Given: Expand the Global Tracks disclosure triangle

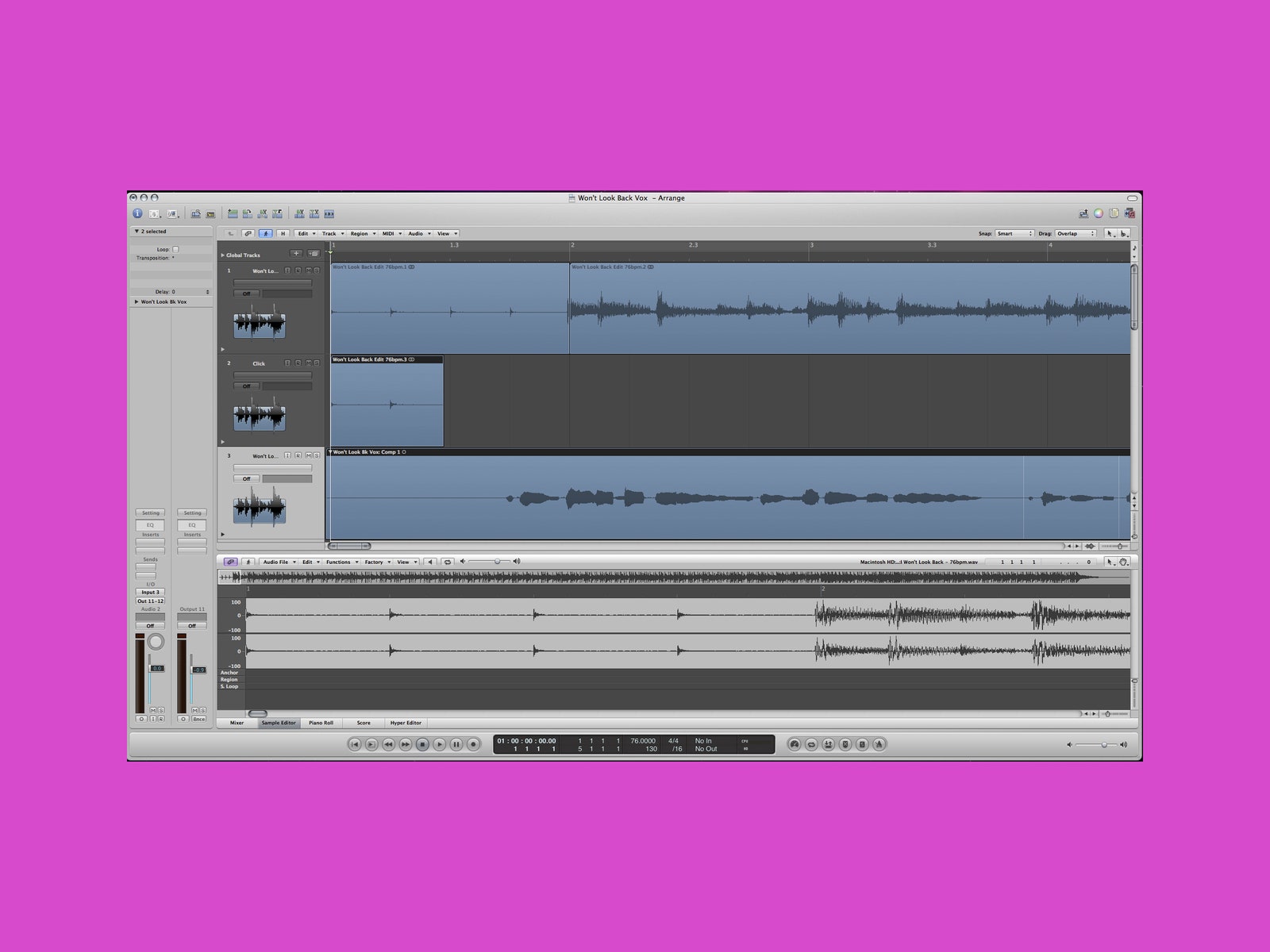Looking at the screenshot, I should click(222, 255).
